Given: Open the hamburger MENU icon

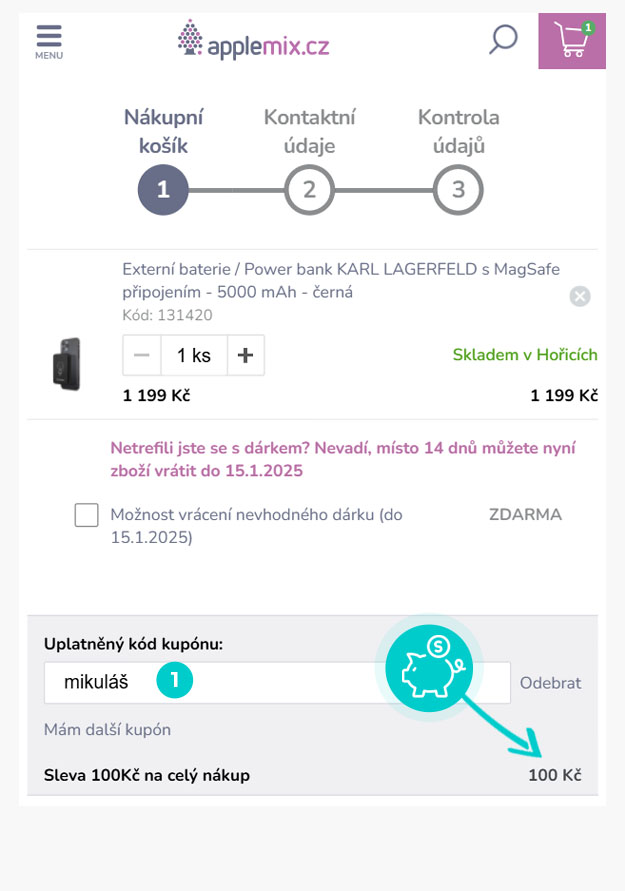Looking at the screenshot, I should (x=49, y=42).
